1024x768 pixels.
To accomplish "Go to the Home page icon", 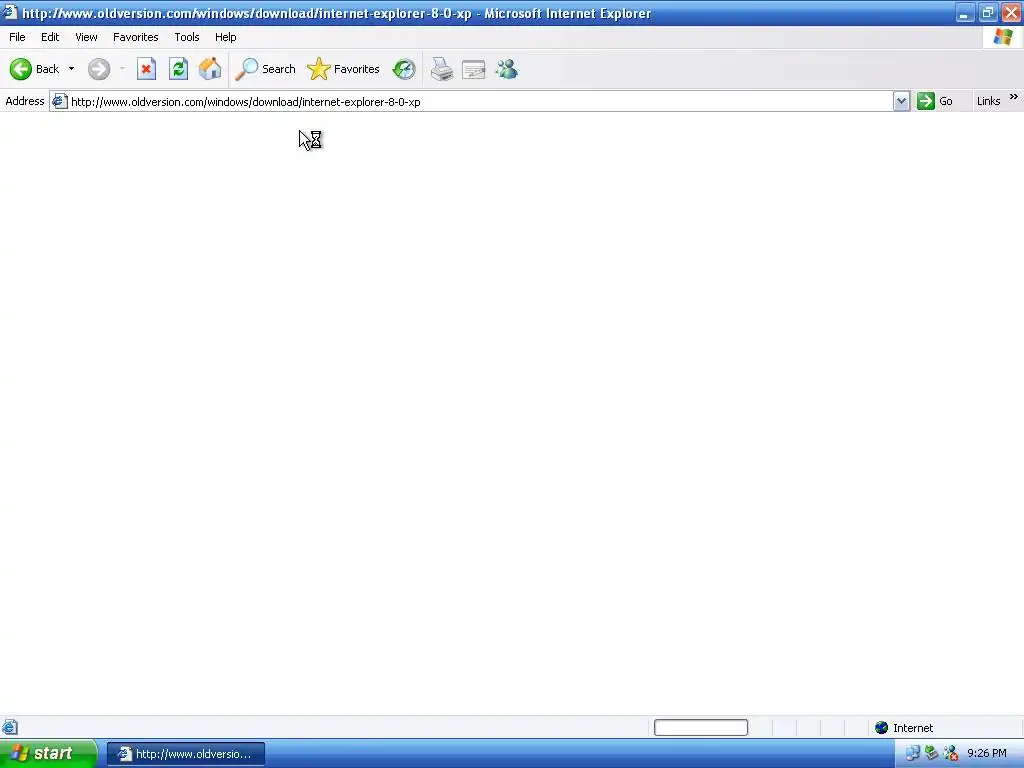I will point(210,69).
